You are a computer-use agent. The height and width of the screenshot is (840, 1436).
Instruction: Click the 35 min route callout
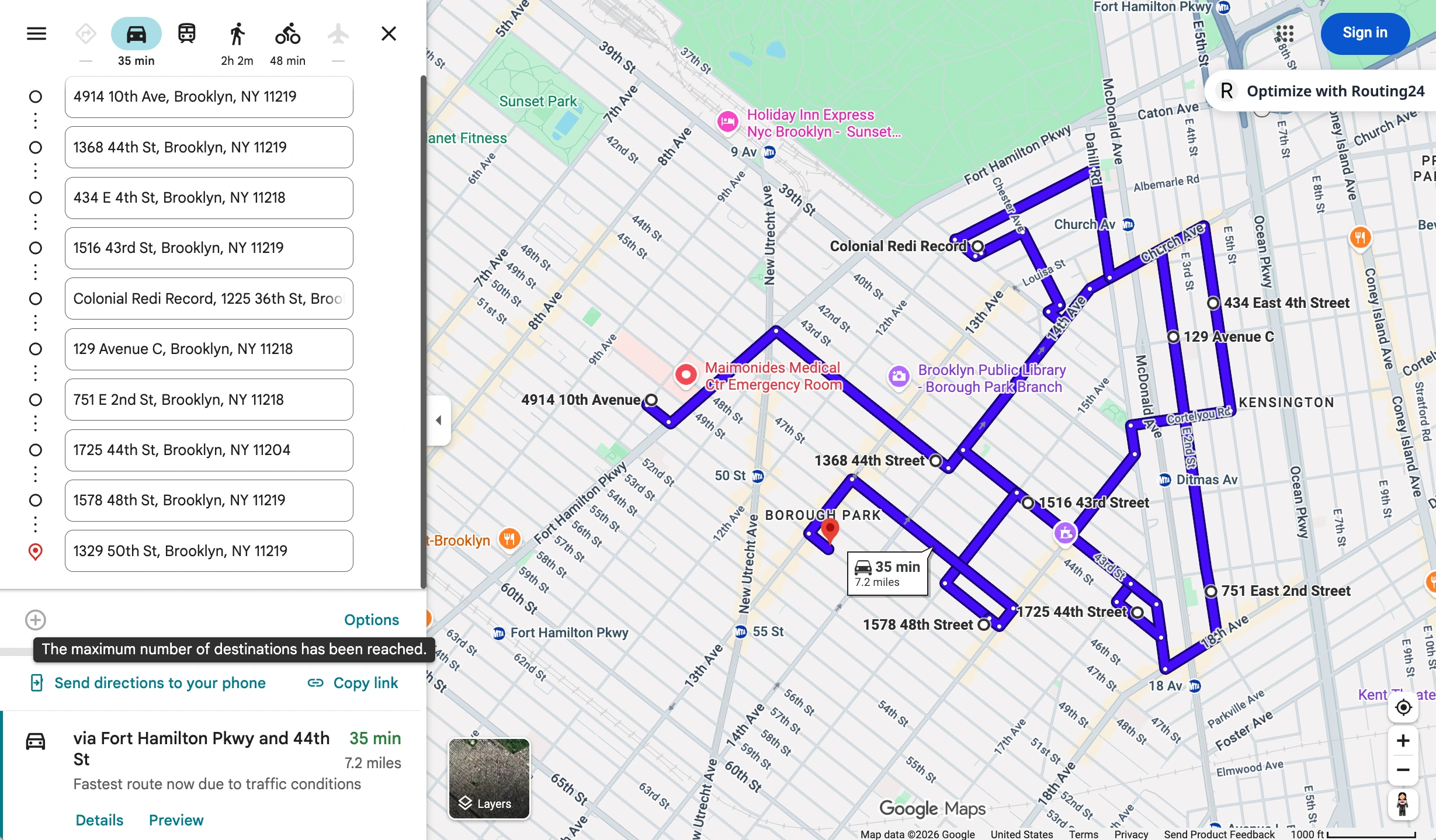[888, 573]
